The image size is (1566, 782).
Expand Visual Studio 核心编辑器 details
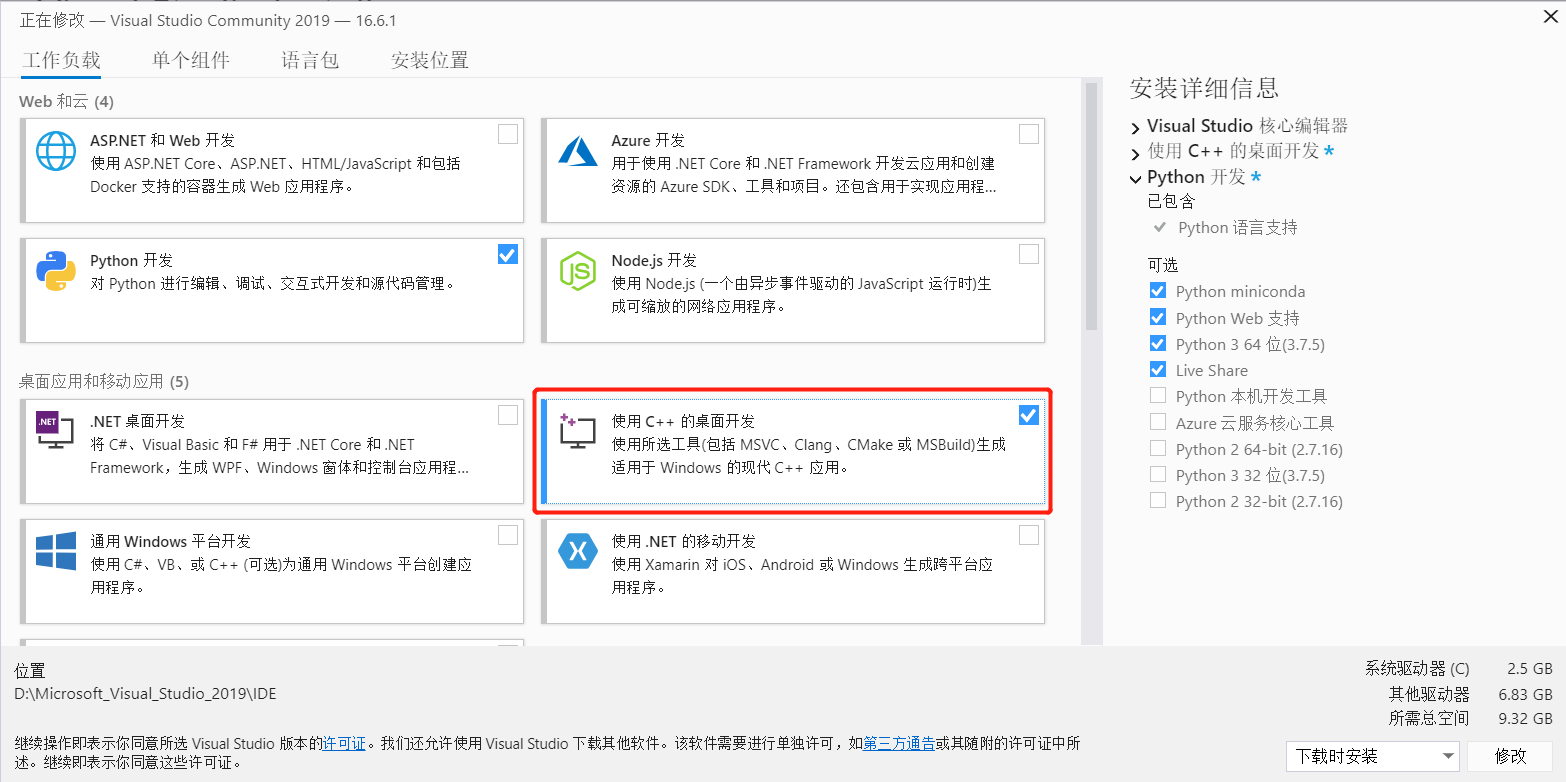pyautogui.click(x=1135, y=128)
